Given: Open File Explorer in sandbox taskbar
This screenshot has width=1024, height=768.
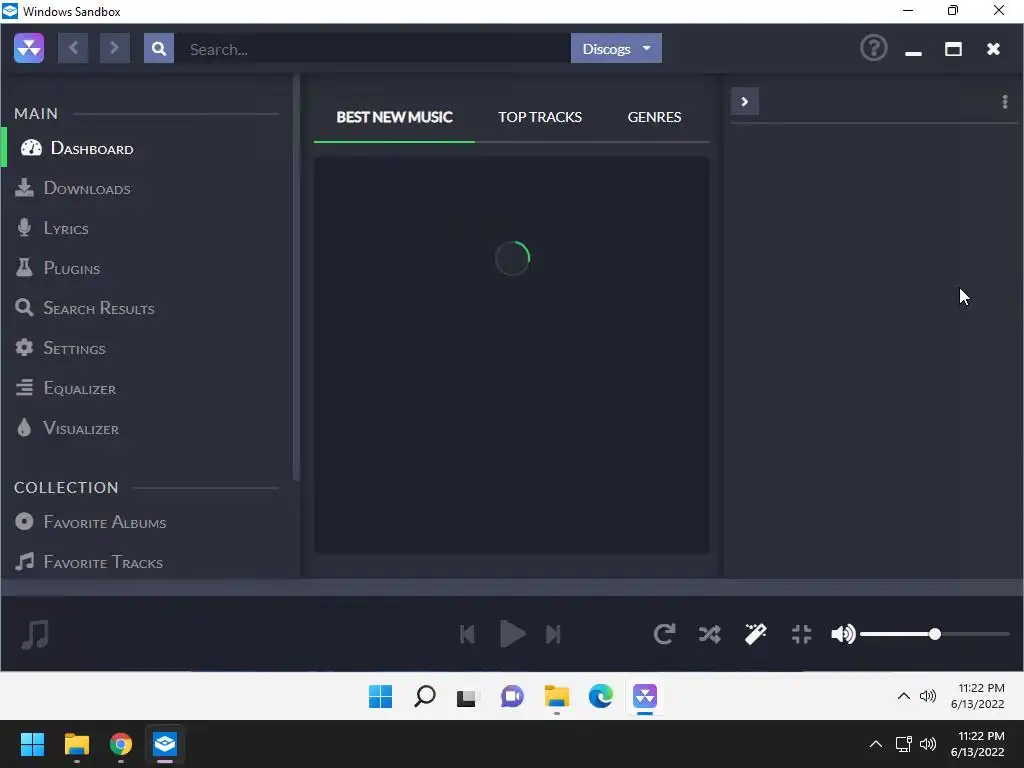Looking at the screenshot, I should (557, 696).
